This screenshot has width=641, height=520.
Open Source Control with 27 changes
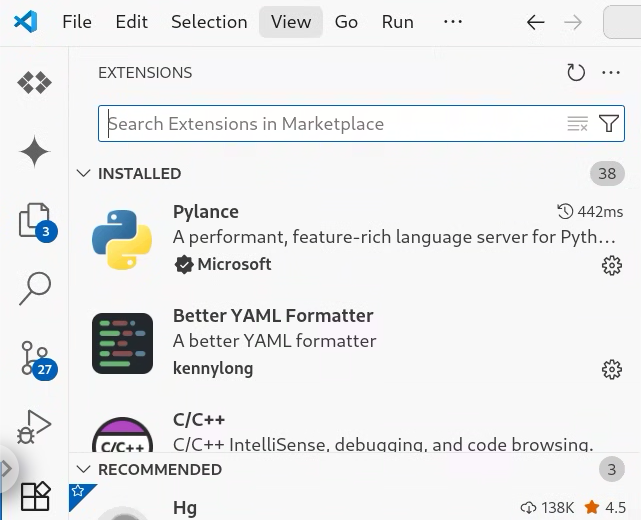[35, 359]
